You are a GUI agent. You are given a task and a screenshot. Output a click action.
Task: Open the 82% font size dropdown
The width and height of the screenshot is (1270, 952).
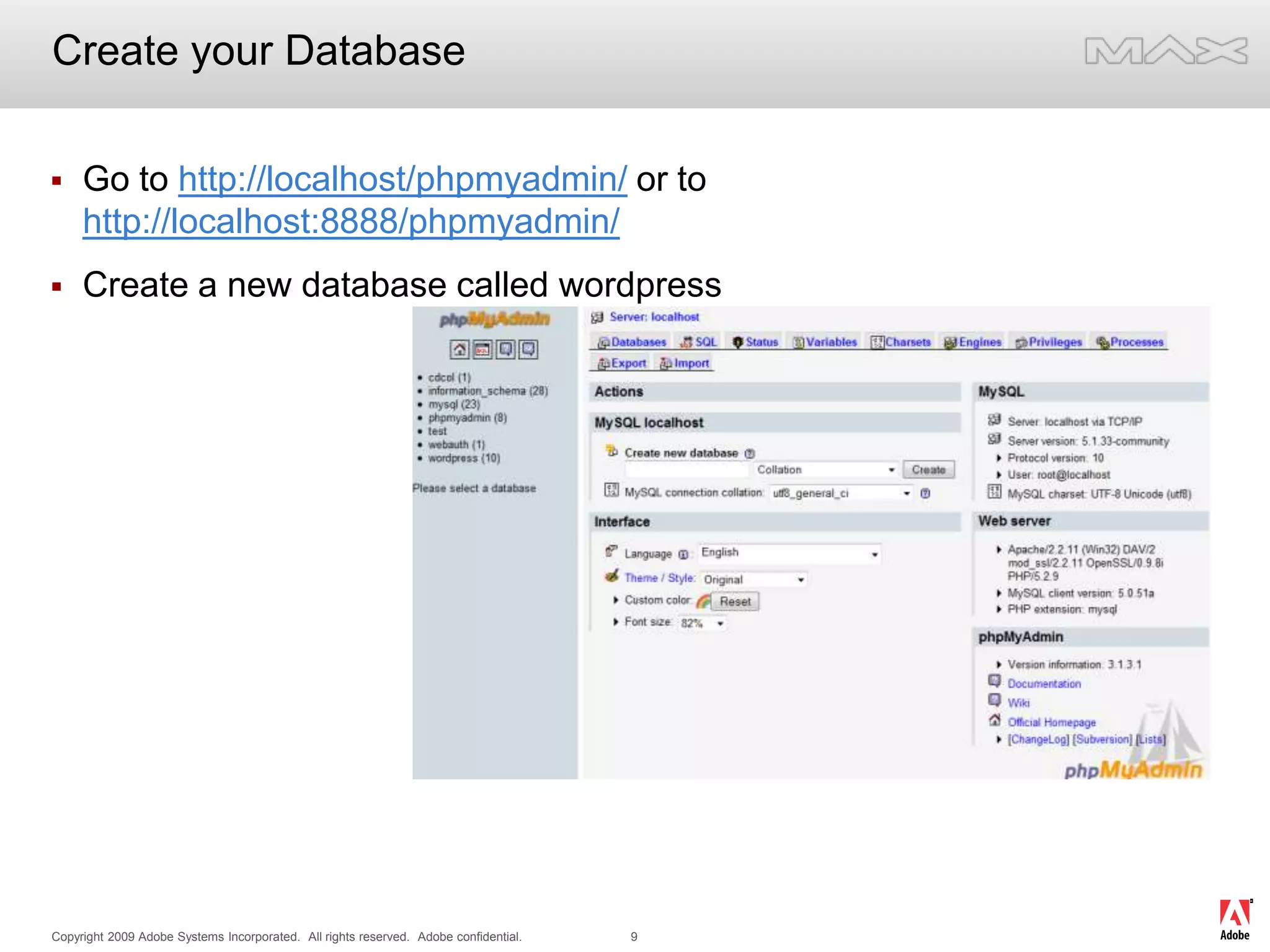coord(702,624)
